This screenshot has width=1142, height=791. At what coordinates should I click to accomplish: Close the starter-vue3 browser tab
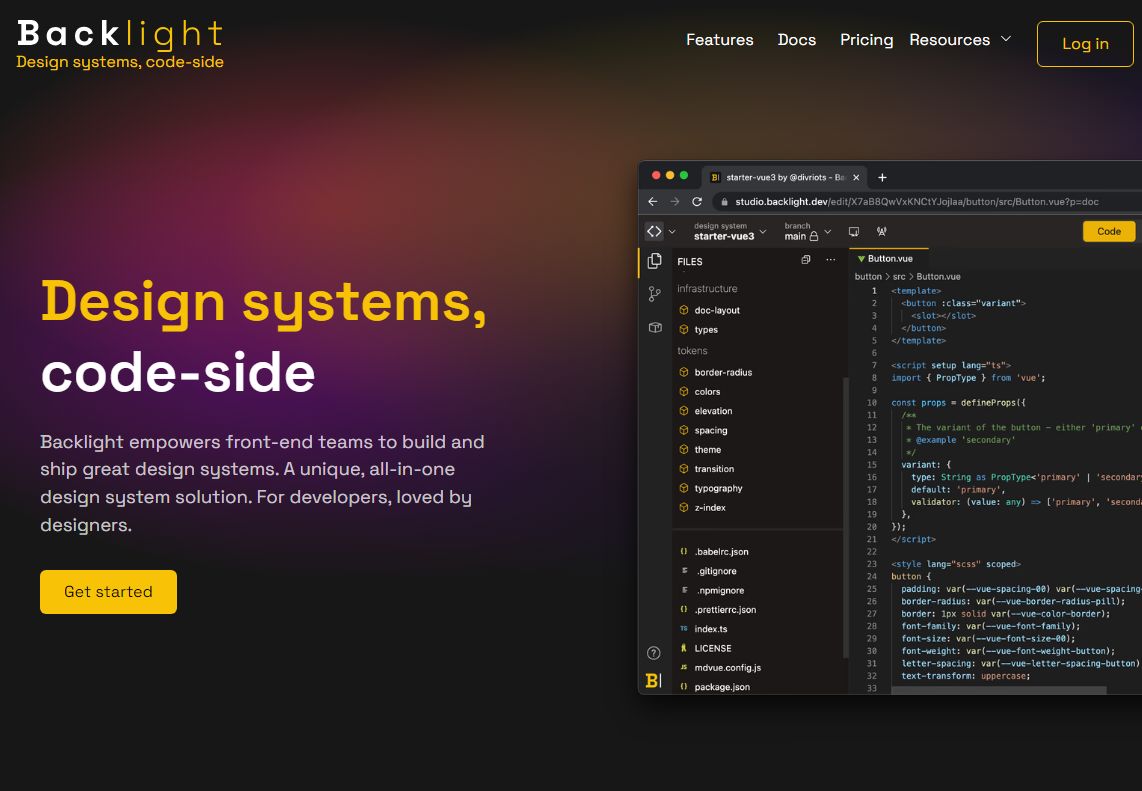(856, 177)
